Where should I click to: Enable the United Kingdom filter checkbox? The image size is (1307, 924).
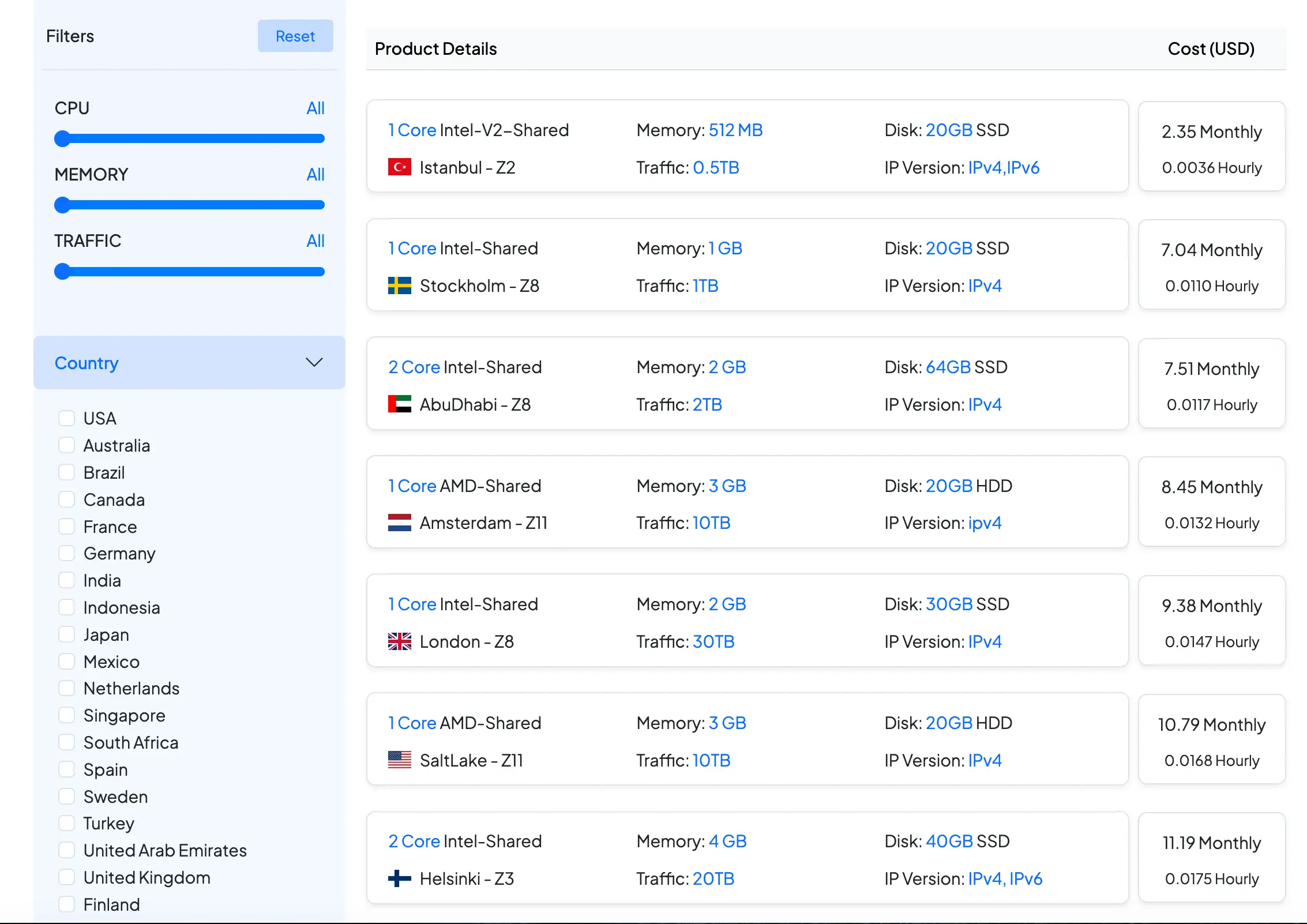tap(67, 877)
